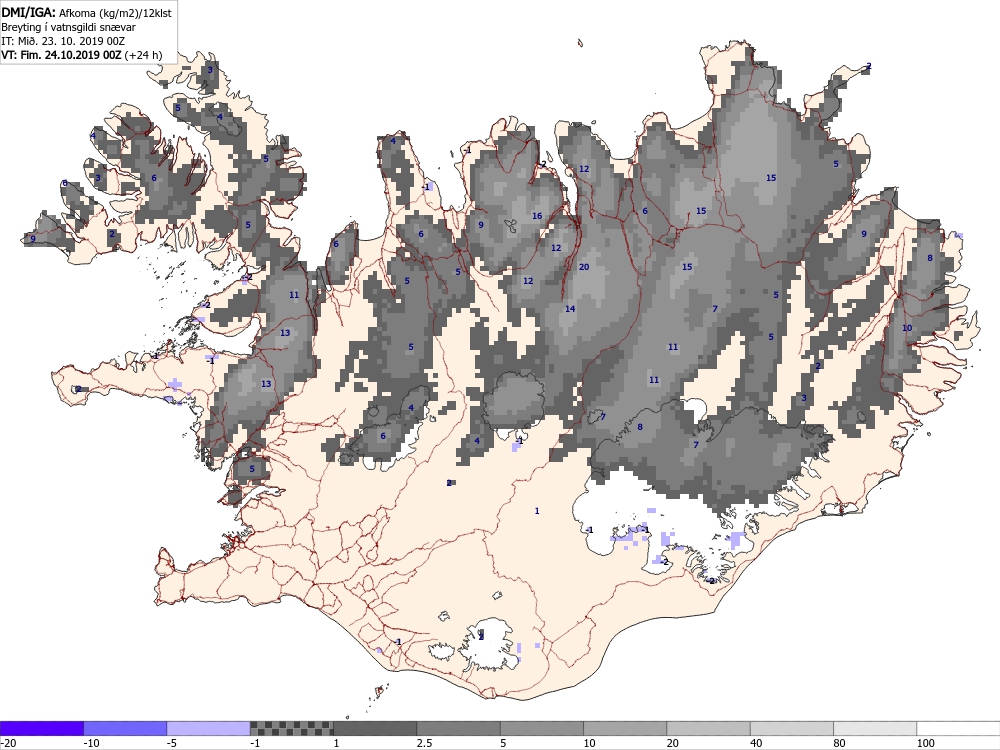Click the map value '20' in the northern highlands
This screenshot has height=750, width=1000.
point(584,267)
